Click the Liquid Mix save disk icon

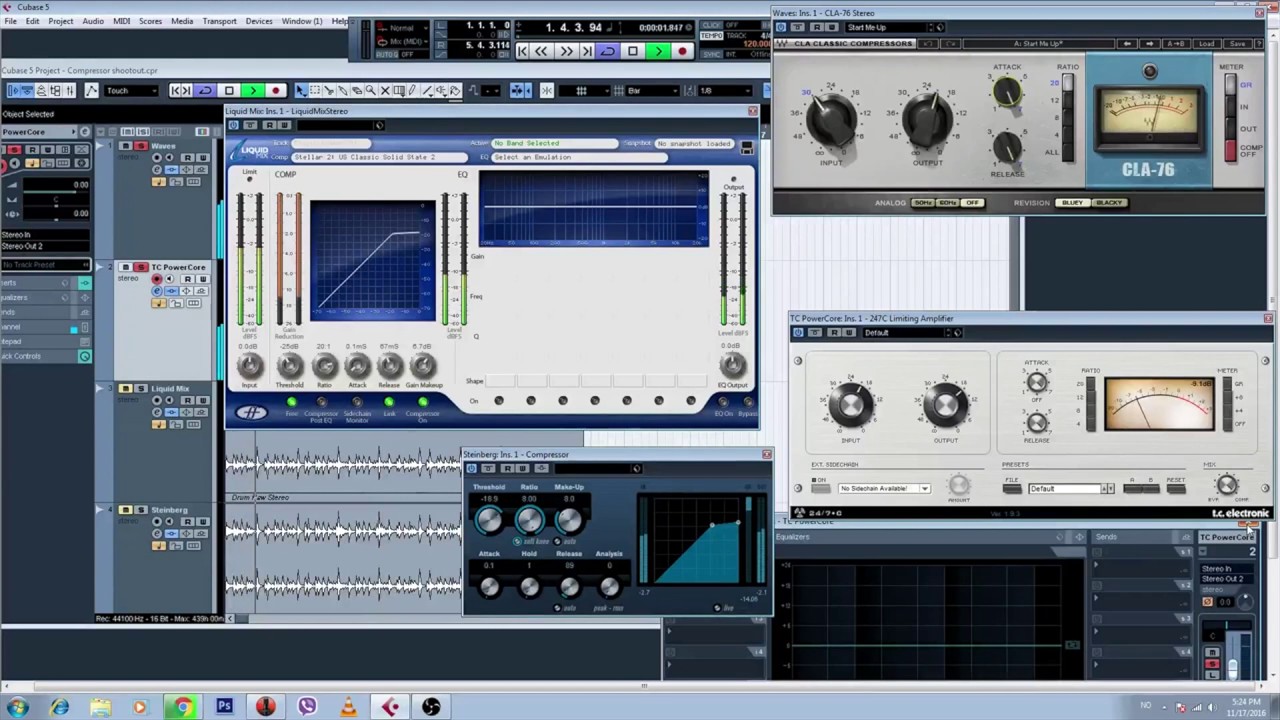point(746,147)
